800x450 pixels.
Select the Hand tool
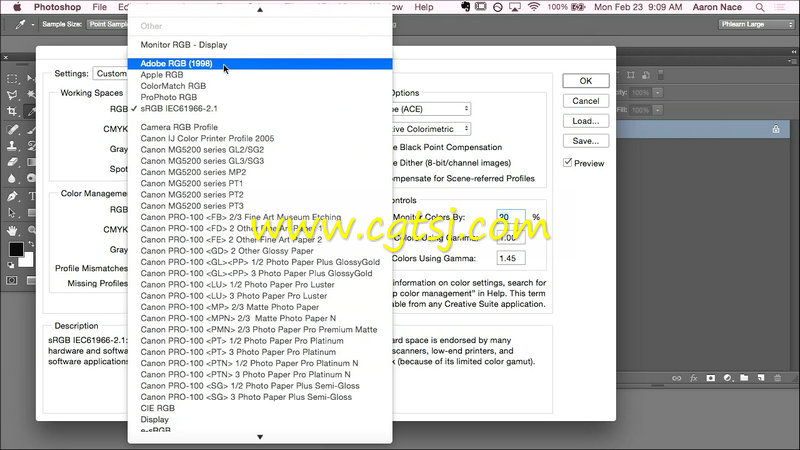[x=12, y=230]
